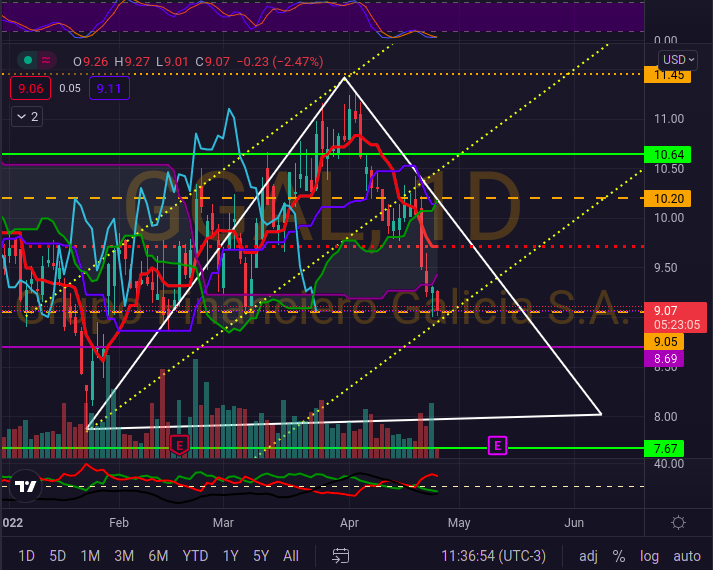Toggle percent scale mode
The height and width of the screenshot is (570, 713).
point(619,555)
